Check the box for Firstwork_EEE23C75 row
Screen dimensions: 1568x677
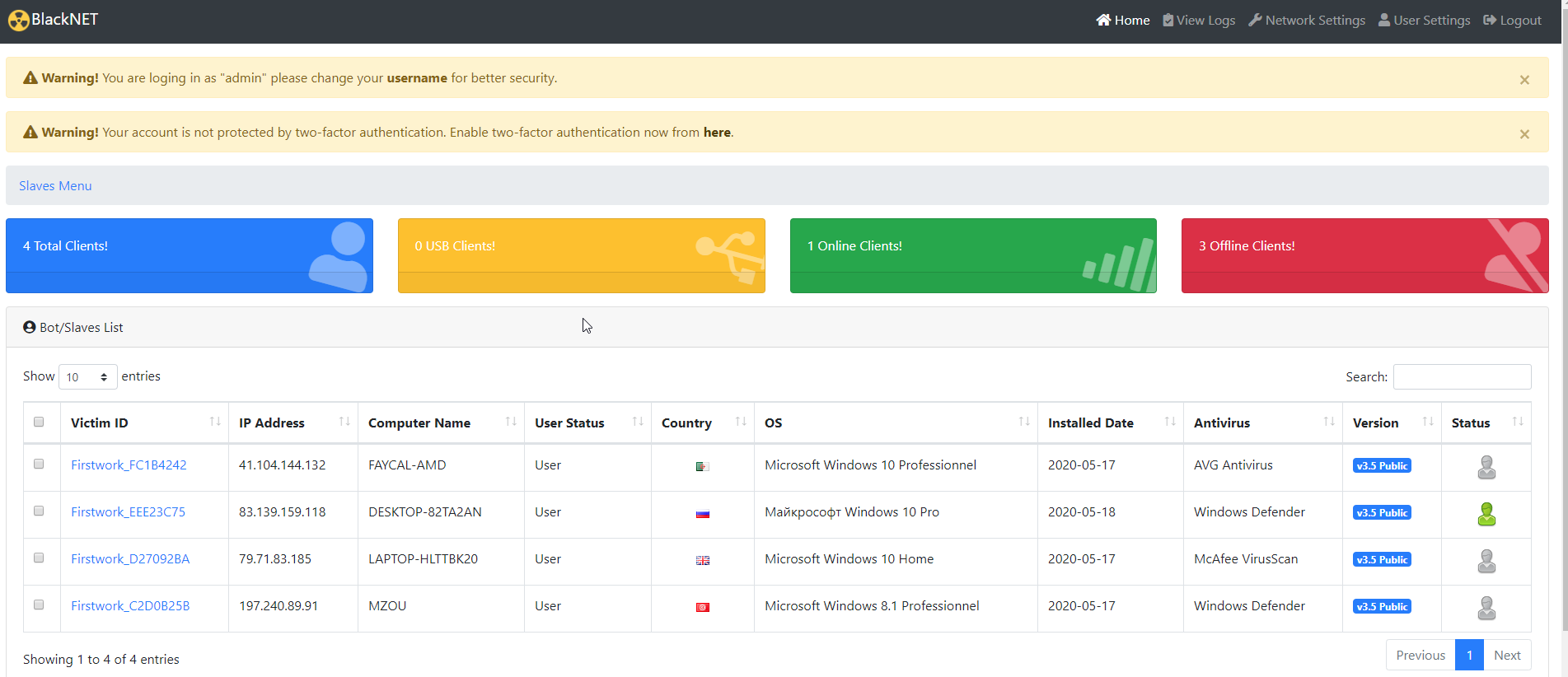[x=39, y=511]
